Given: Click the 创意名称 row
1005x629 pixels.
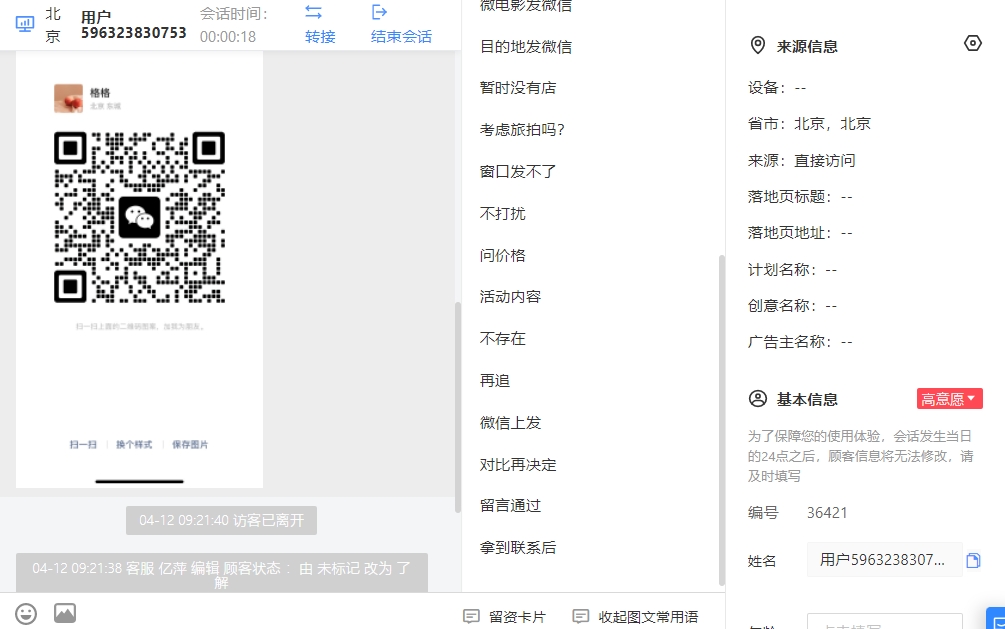Looking at the screenshot, I should pos(792,306).
